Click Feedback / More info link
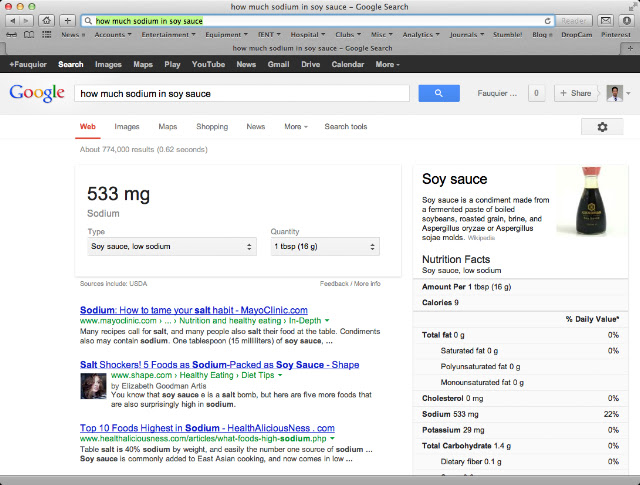Screen dimensions: 640x485 click(350, 283)
